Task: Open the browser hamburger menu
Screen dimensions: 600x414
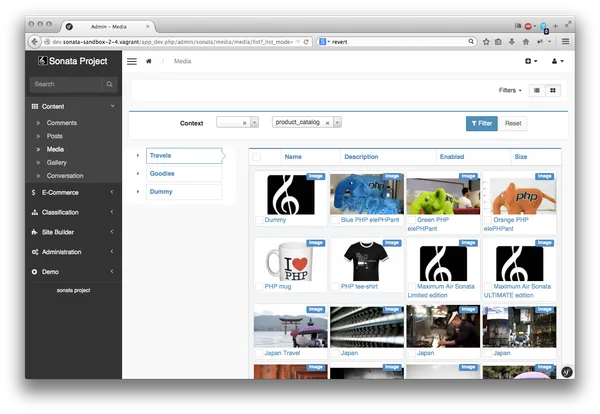Action: coord(567,41)
